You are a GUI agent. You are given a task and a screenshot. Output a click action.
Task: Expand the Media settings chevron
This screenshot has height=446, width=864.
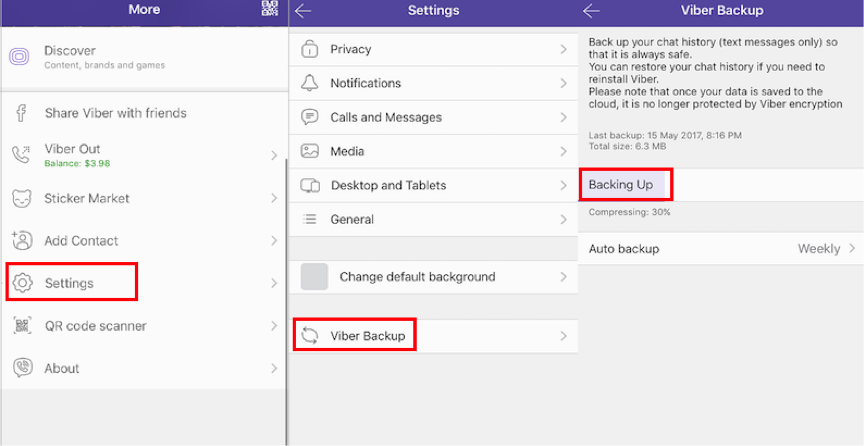[564, 151]
